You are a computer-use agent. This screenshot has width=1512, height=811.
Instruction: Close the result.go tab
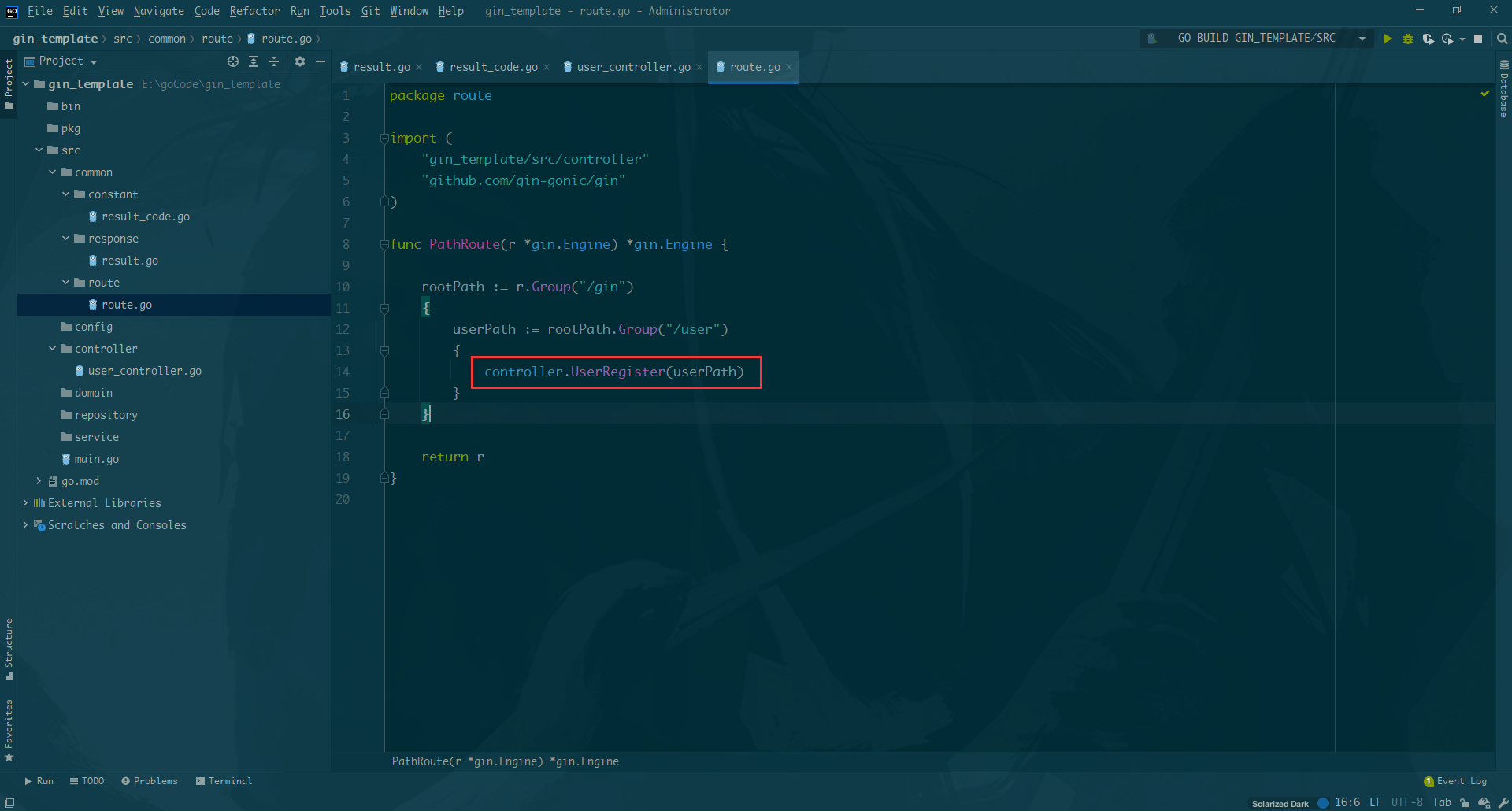[x=419, y=68]
